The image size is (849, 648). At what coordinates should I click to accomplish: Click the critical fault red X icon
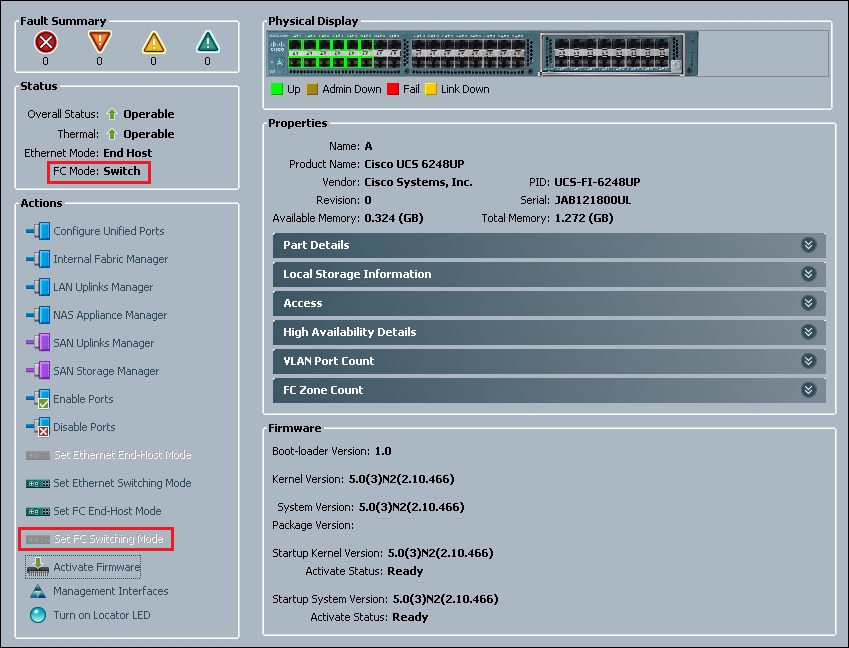click(x=46, y=42)
